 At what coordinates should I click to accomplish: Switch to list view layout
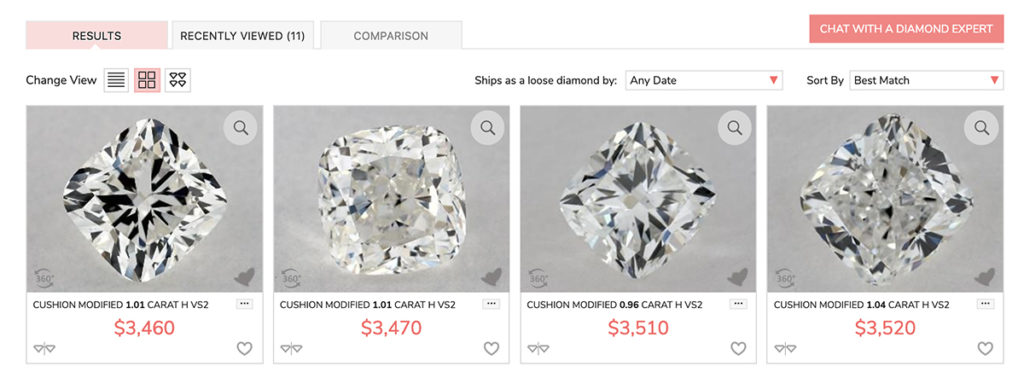tap(116, 80)
